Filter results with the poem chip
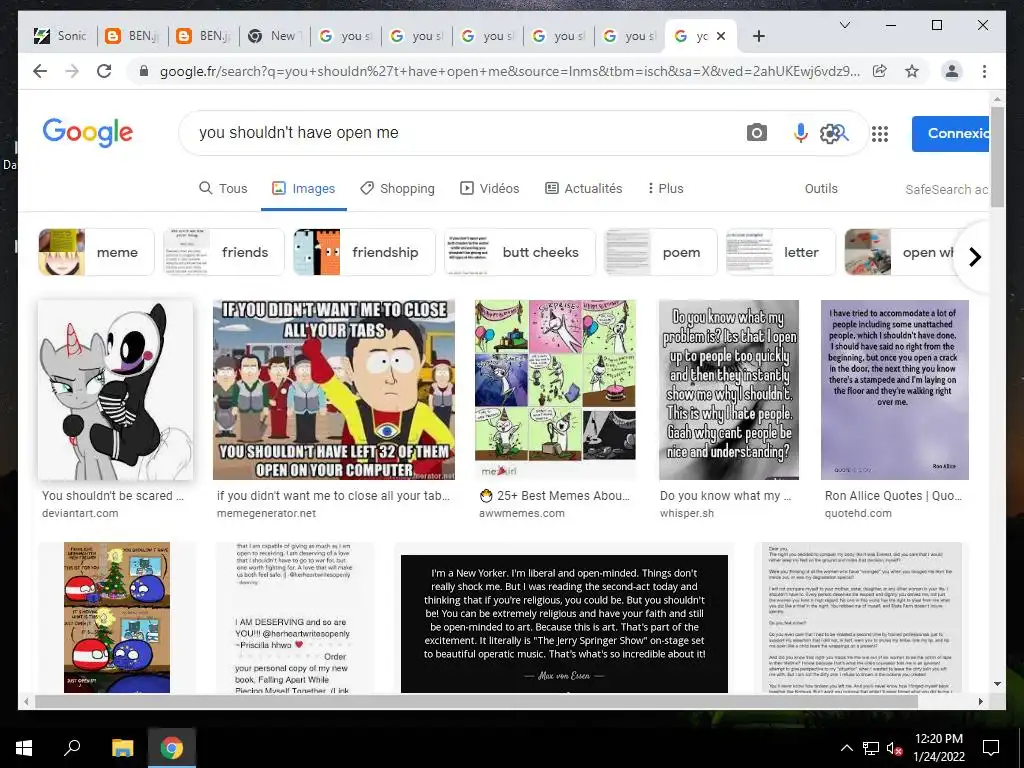 click(660, 252)
